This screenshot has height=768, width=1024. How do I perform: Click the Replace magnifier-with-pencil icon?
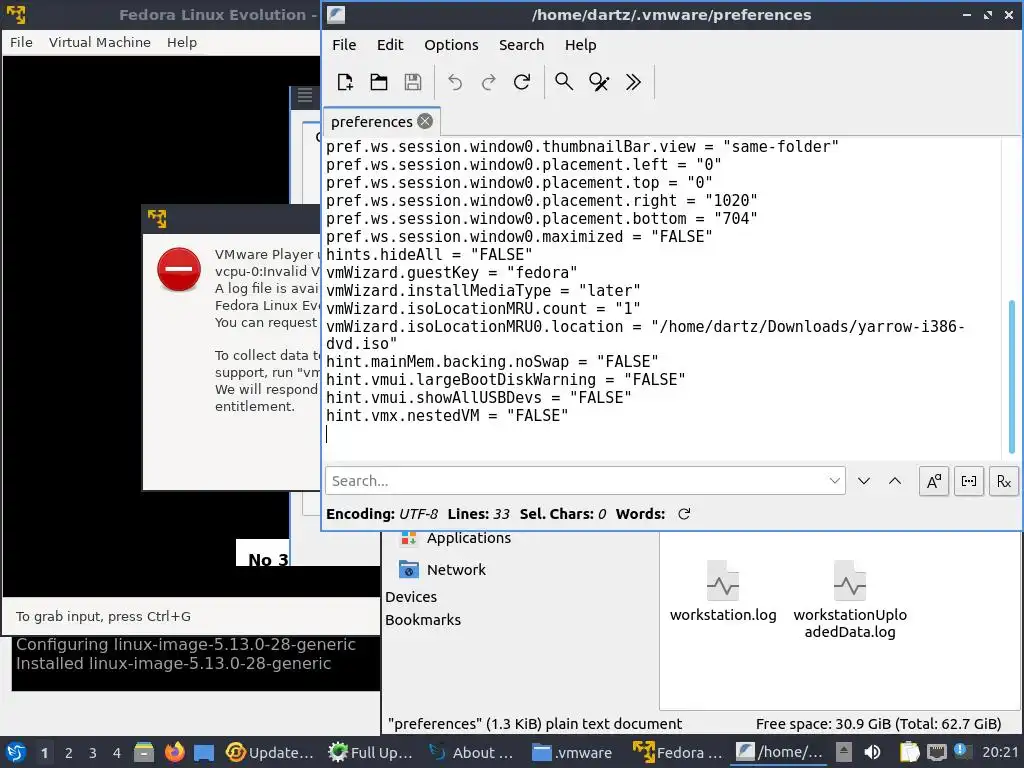[599, 82]
